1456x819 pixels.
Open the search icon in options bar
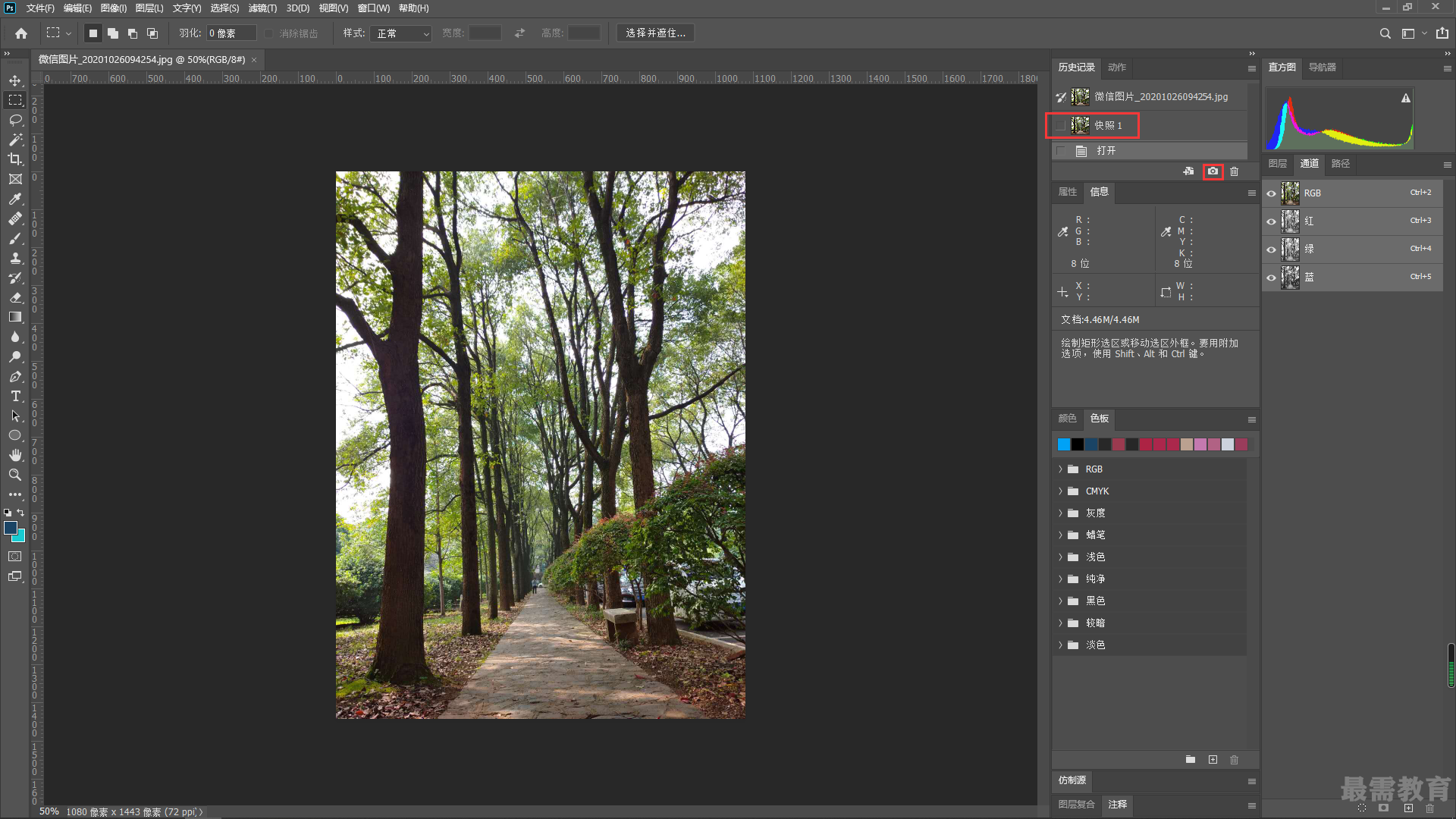pyautogui.click(x=1385, y=33)
